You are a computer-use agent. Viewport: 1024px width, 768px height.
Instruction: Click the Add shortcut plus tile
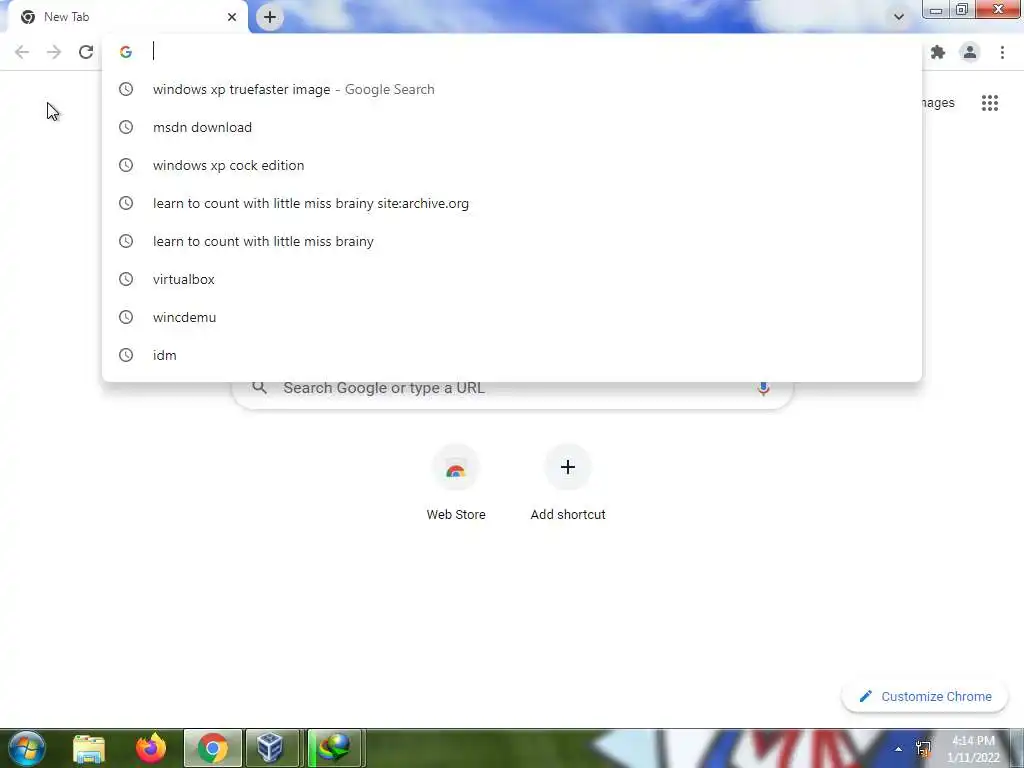point(568,482)
